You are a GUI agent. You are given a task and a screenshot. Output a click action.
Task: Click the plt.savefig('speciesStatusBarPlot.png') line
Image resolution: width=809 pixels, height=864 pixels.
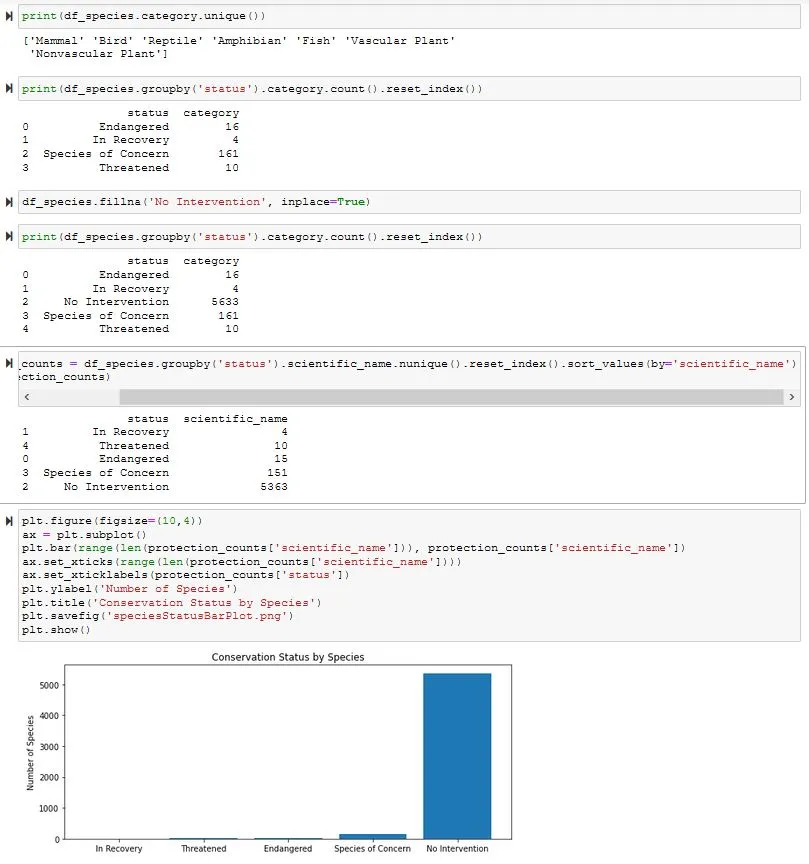coord(158,615)
